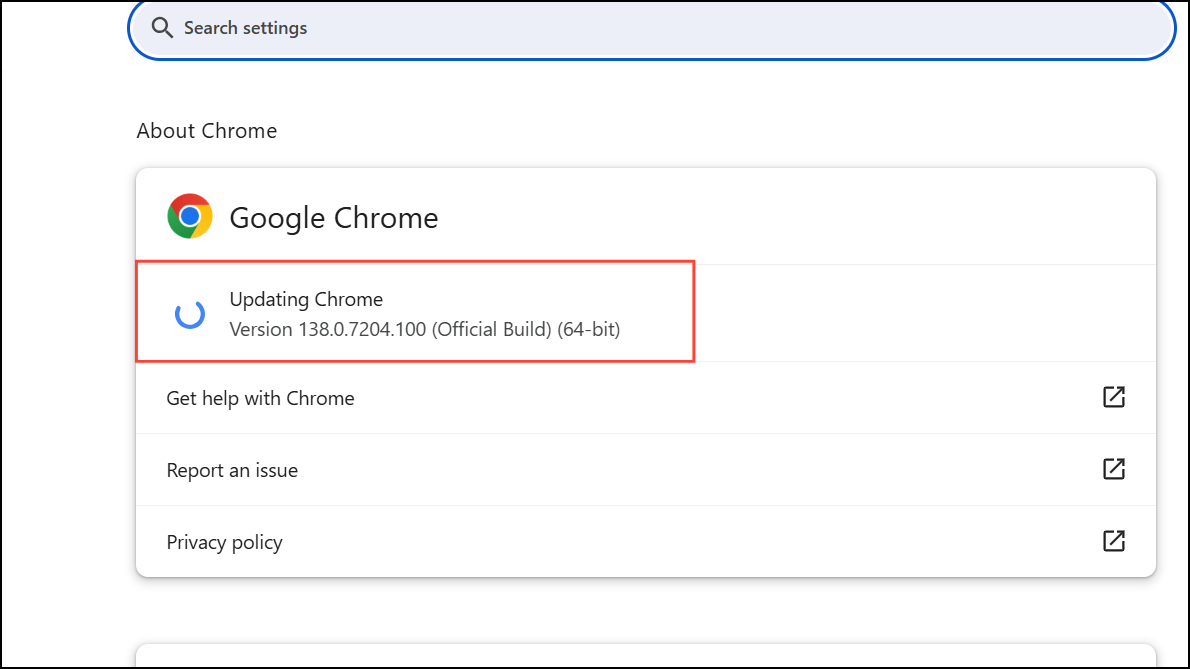The image size is (1190, 669).
Task: Click version number 138.0.7204.100
Action: (362, 329)
